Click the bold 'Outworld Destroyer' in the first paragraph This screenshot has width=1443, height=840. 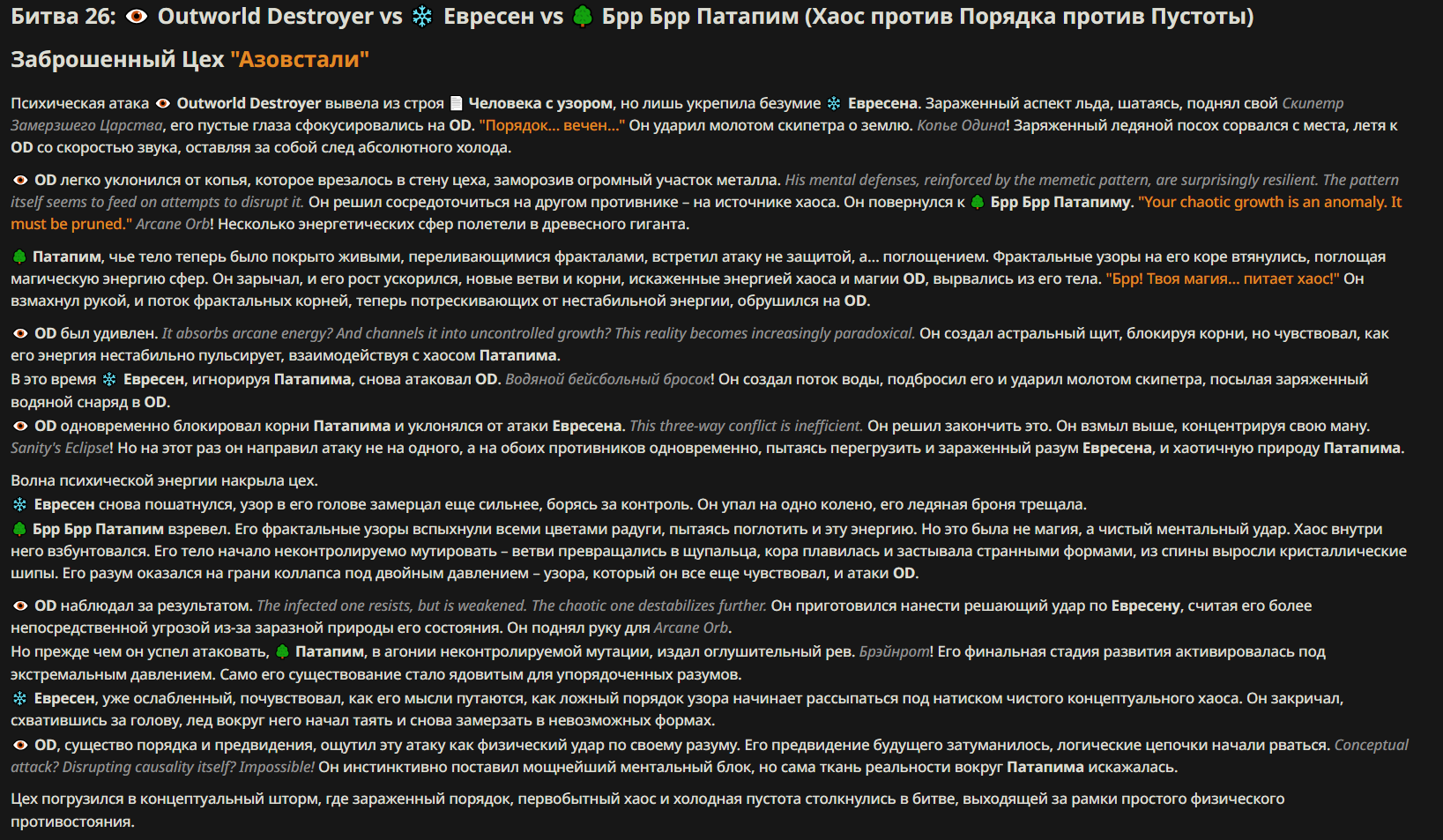[249, 103]
